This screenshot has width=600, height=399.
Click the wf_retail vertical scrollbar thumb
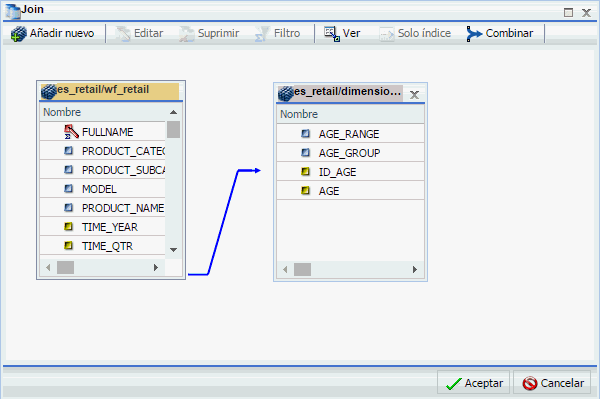(x=173, y=129)
